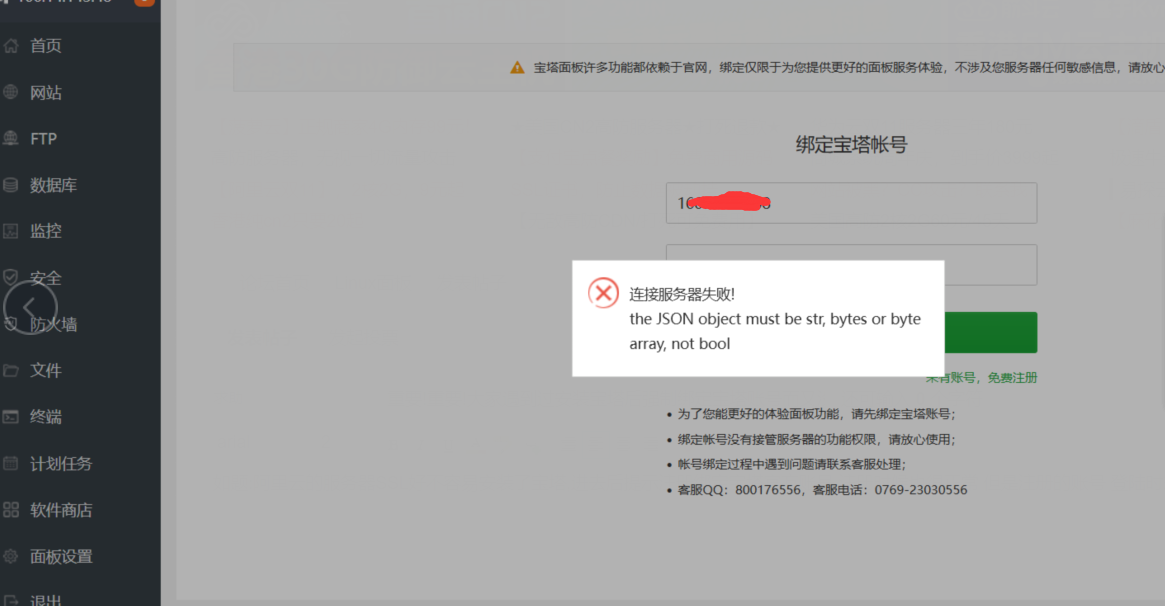This screenshot has height=606, width=1165.
Task: Click the shield icon beside 安全
Action: [10, 277]
